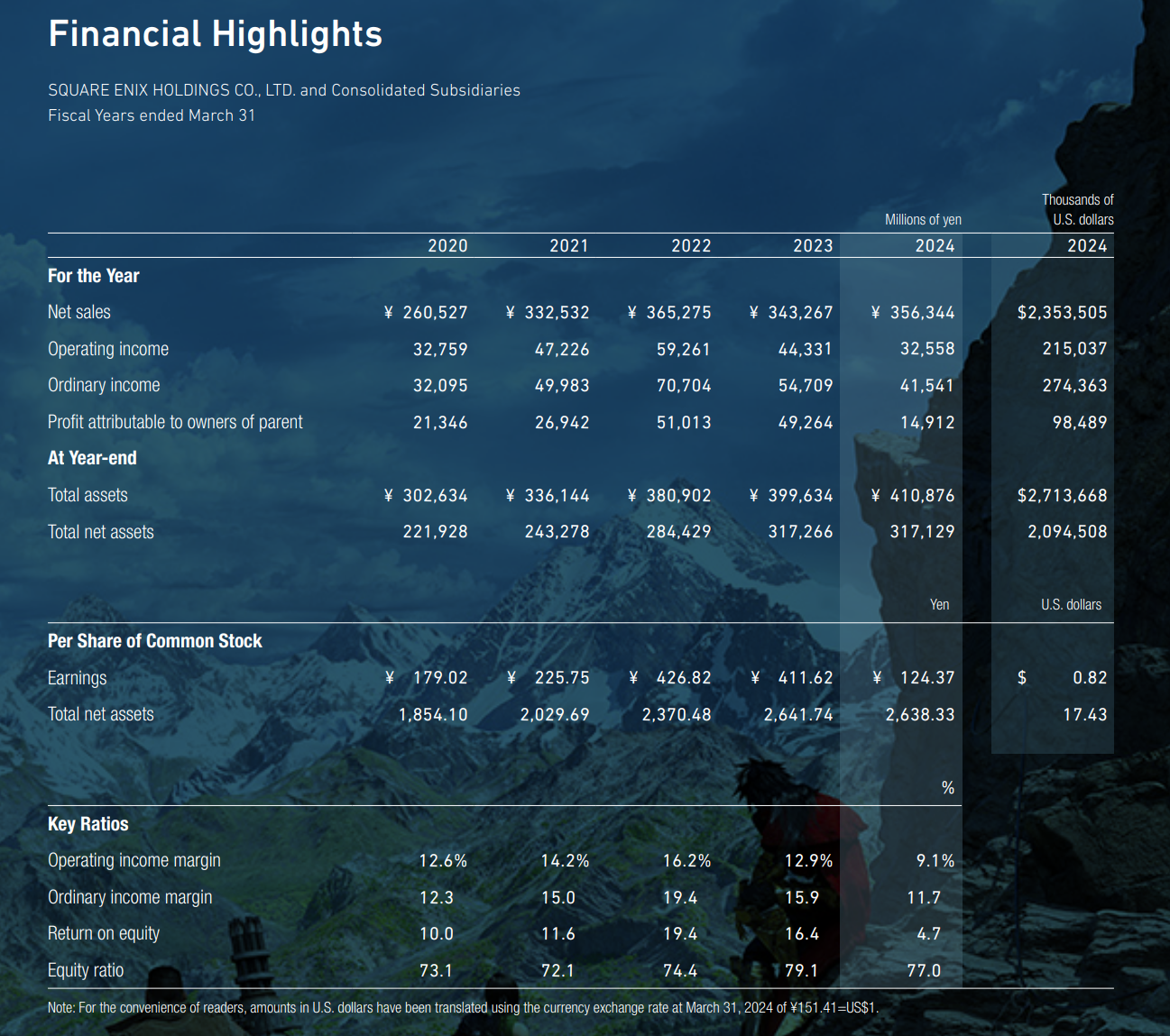The height and width of the screenshot is (1036, 1170).
Task: Click Profit attributable to owners of parent label
Action: point(175,422)
